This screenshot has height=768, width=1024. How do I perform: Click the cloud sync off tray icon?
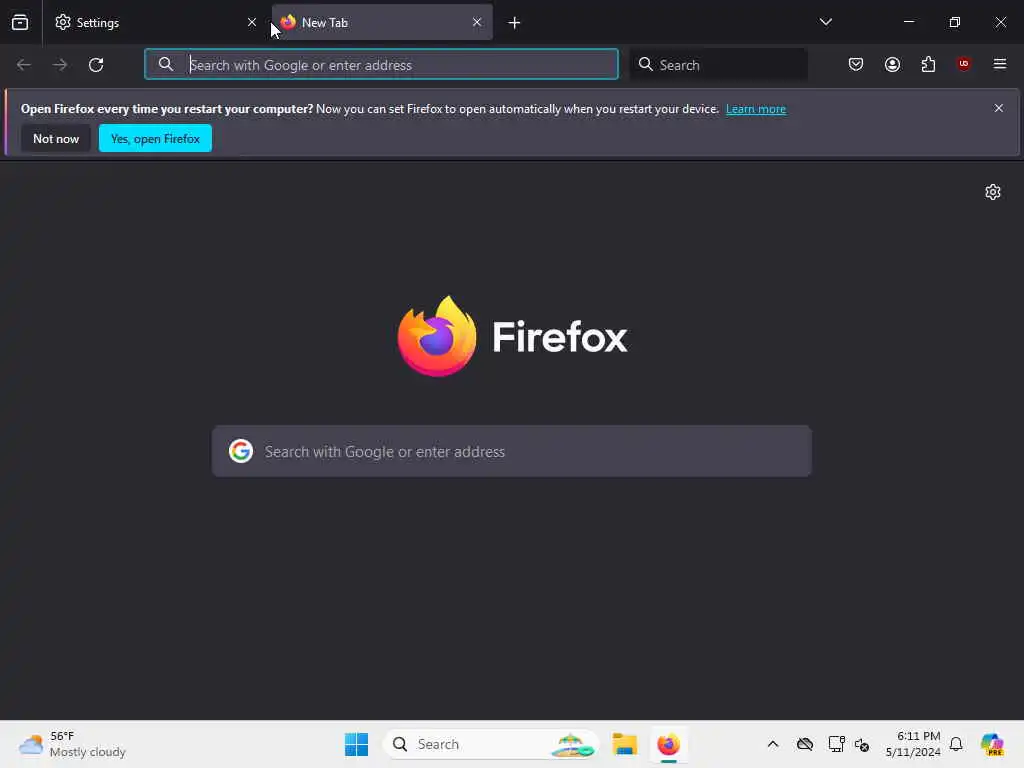pyautogui.click(x=805, y=744)
